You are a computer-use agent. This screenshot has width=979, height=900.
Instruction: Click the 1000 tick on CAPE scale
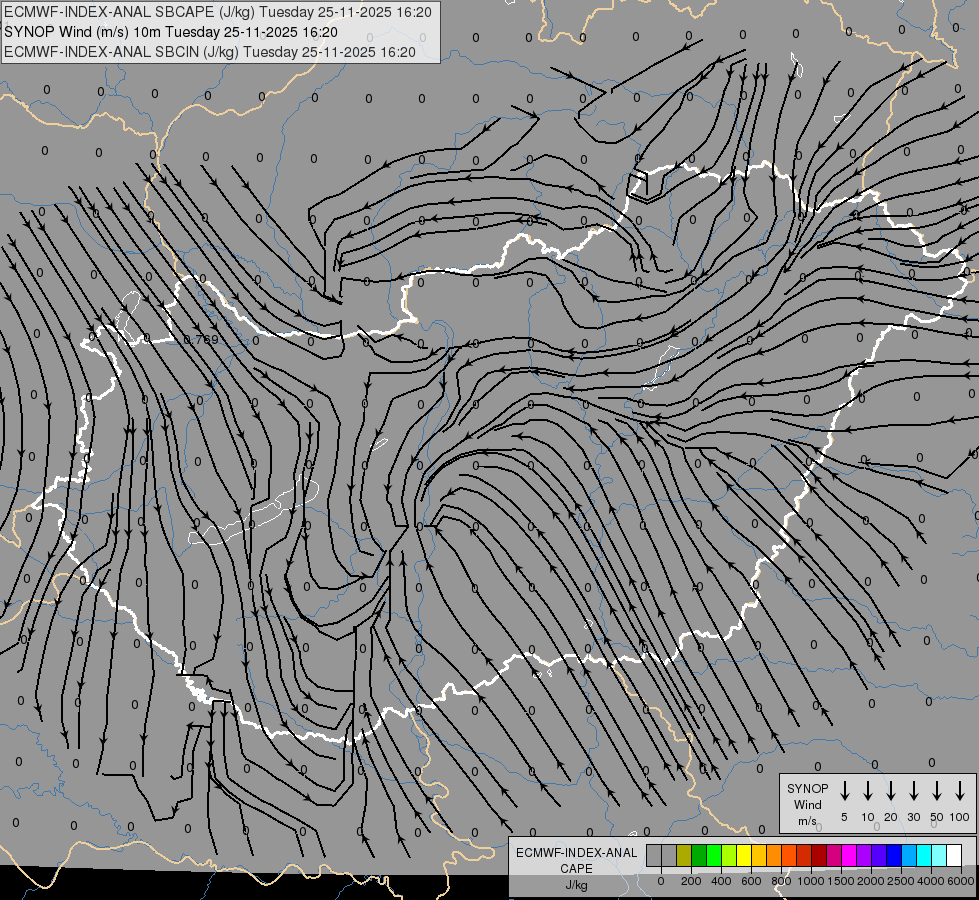coord(810,881)
